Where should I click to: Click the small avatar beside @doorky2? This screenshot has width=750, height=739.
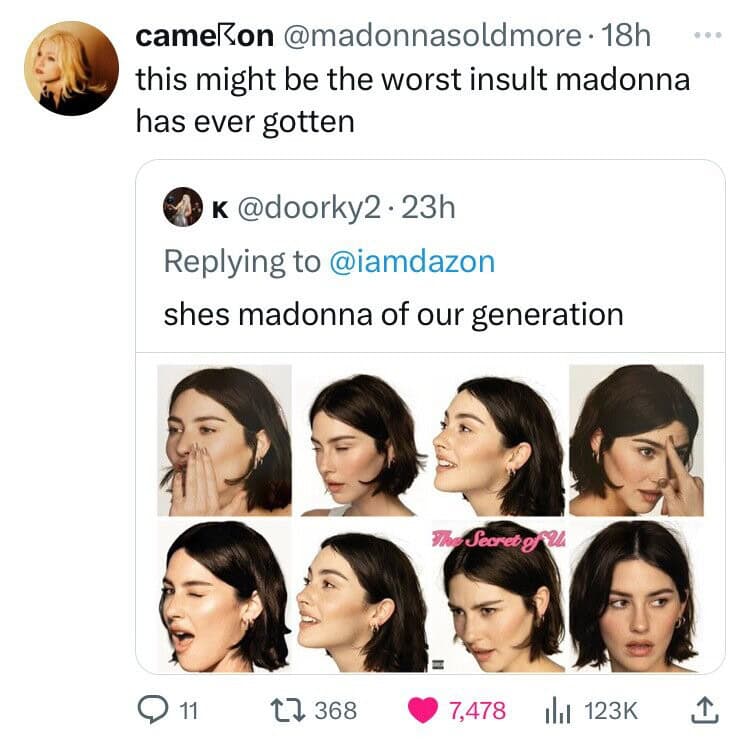point(185,207)
